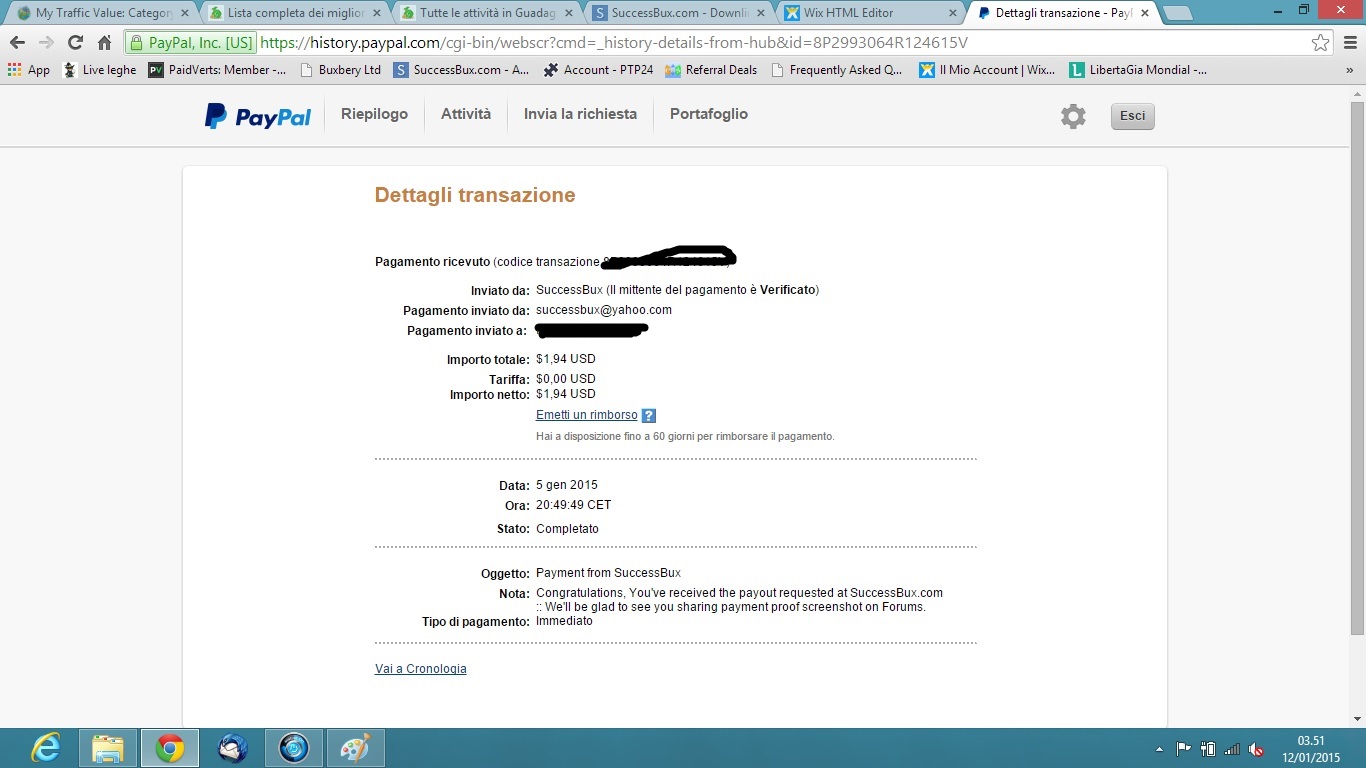The width and height of the screenshot is (1366, 768).
Task: Click the Completato status text
Action: click(567, 529)
